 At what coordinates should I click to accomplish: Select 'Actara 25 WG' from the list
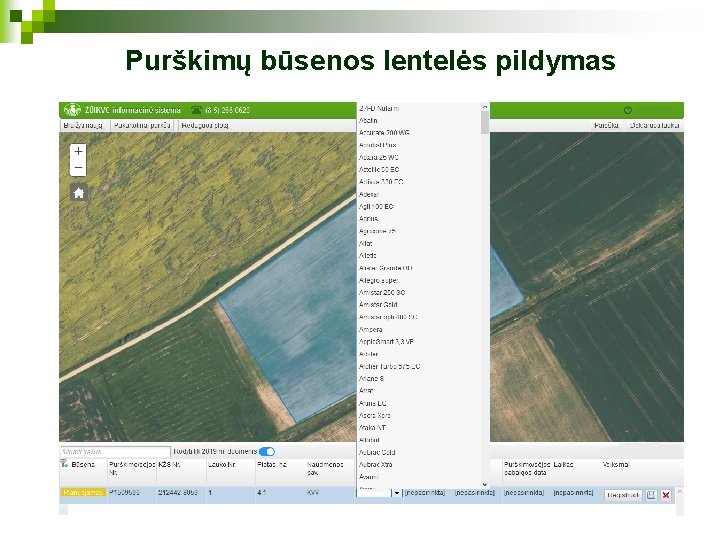(379, 157)
